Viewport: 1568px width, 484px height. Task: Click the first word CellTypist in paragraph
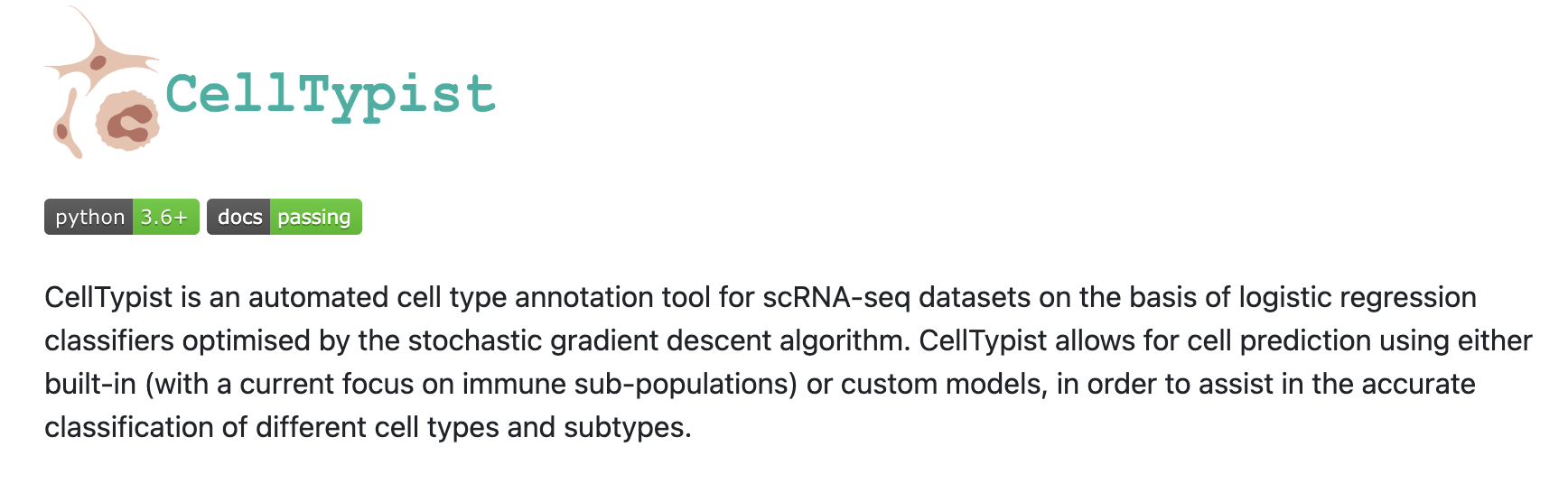point(107,297)
